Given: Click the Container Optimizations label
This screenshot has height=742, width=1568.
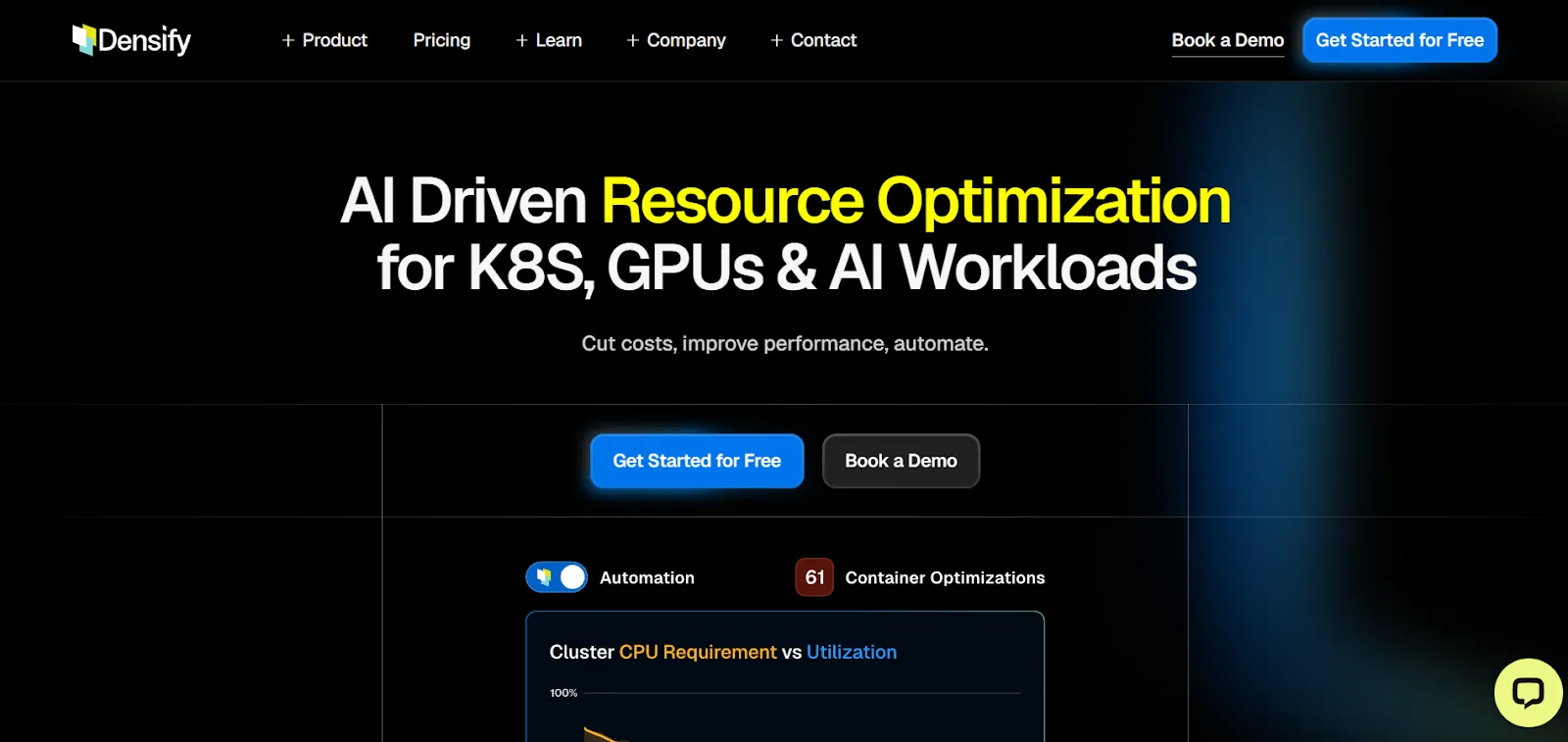Looking at the screenshot, I should (x=945, y=577).
